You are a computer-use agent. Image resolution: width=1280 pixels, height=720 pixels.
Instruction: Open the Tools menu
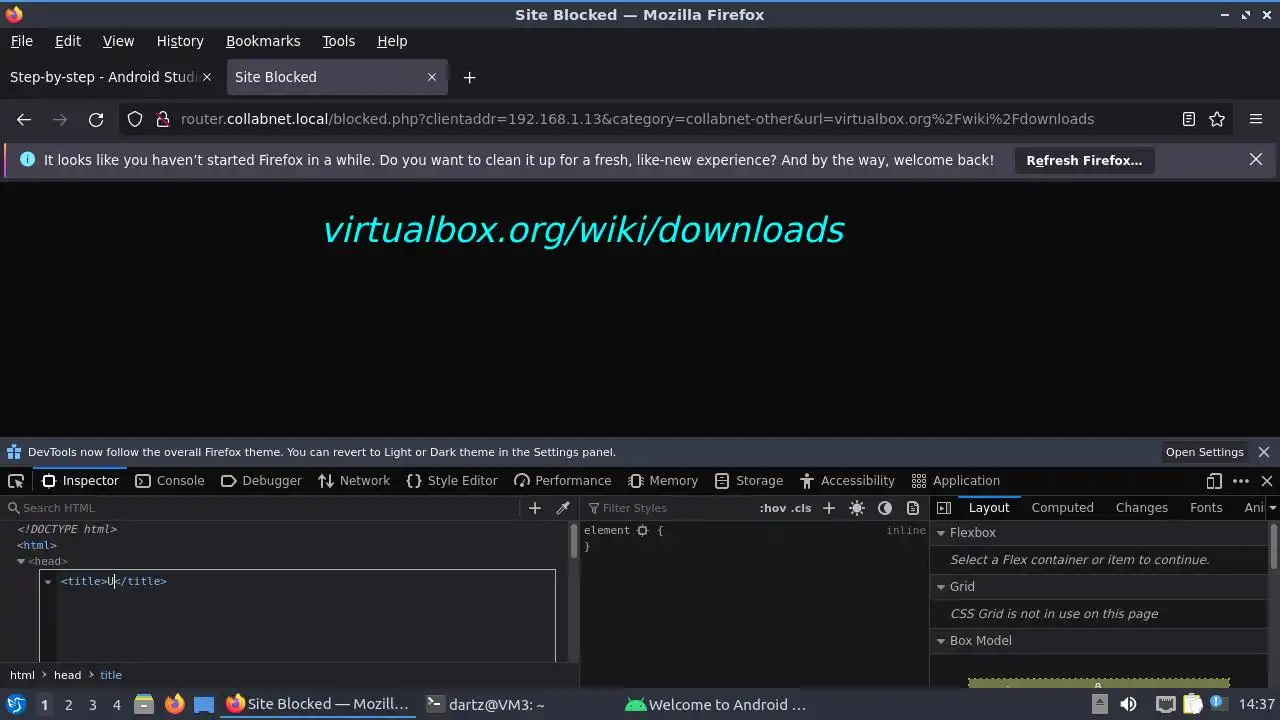click(338, 41)
